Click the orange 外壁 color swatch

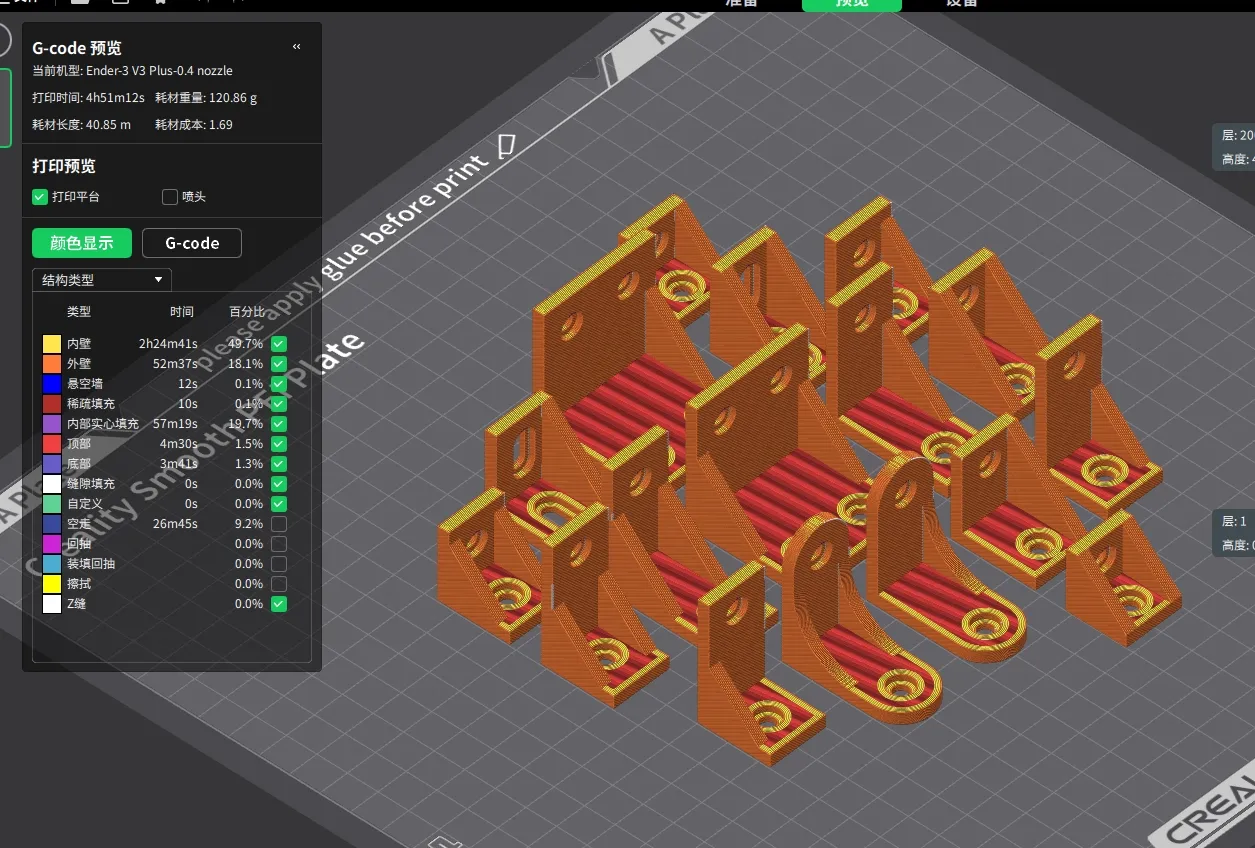pyautogui.click(x=52, y=364)
